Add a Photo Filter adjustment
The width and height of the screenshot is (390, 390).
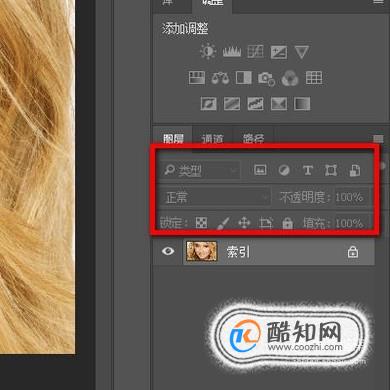tap(266, 78)
